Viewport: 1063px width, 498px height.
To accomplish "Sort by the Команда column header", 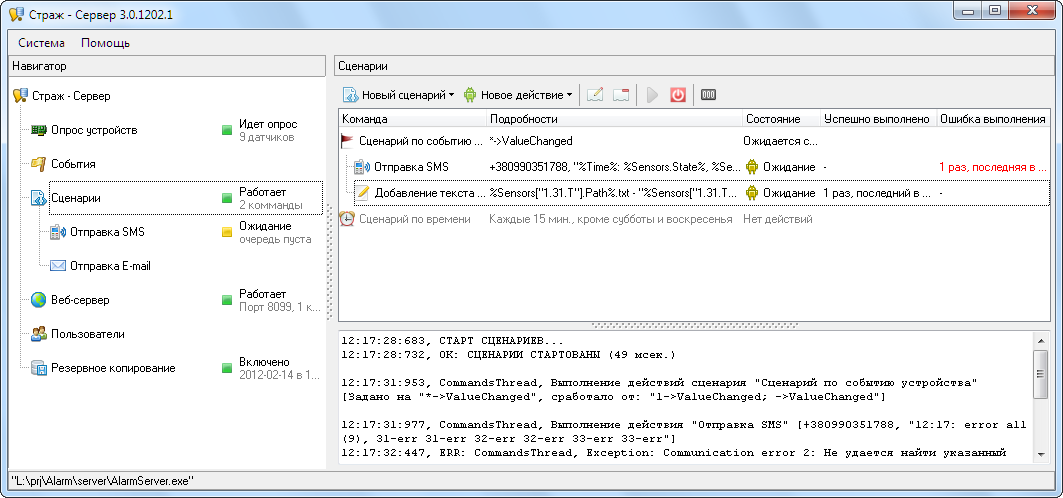I will coord(412,119).
